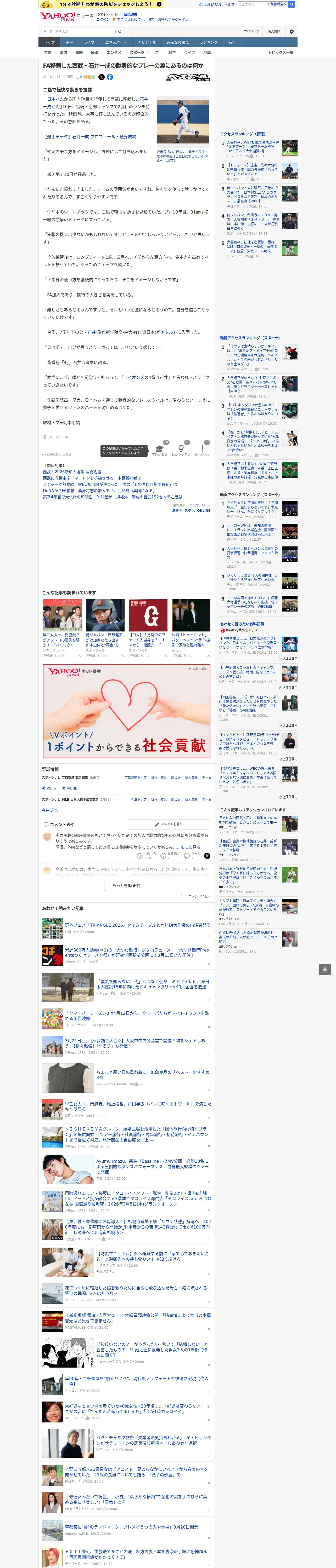The width and height of the screenshot is (336, 1568).
Task: Share the first comment on X
Action: pyautogui.click(x=207, y=855)
